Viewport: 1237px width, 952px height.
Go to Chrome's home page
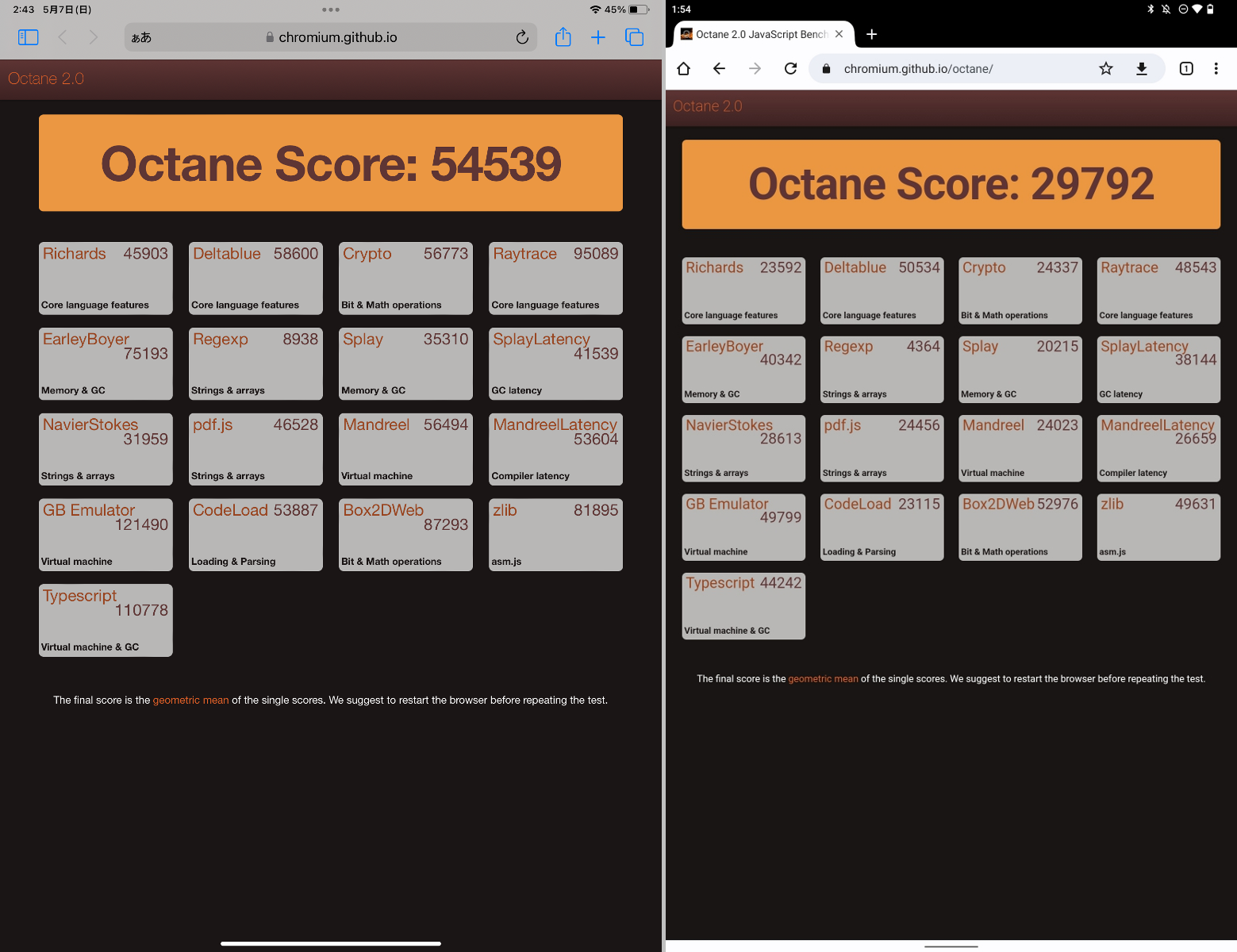tap(683, 68)
